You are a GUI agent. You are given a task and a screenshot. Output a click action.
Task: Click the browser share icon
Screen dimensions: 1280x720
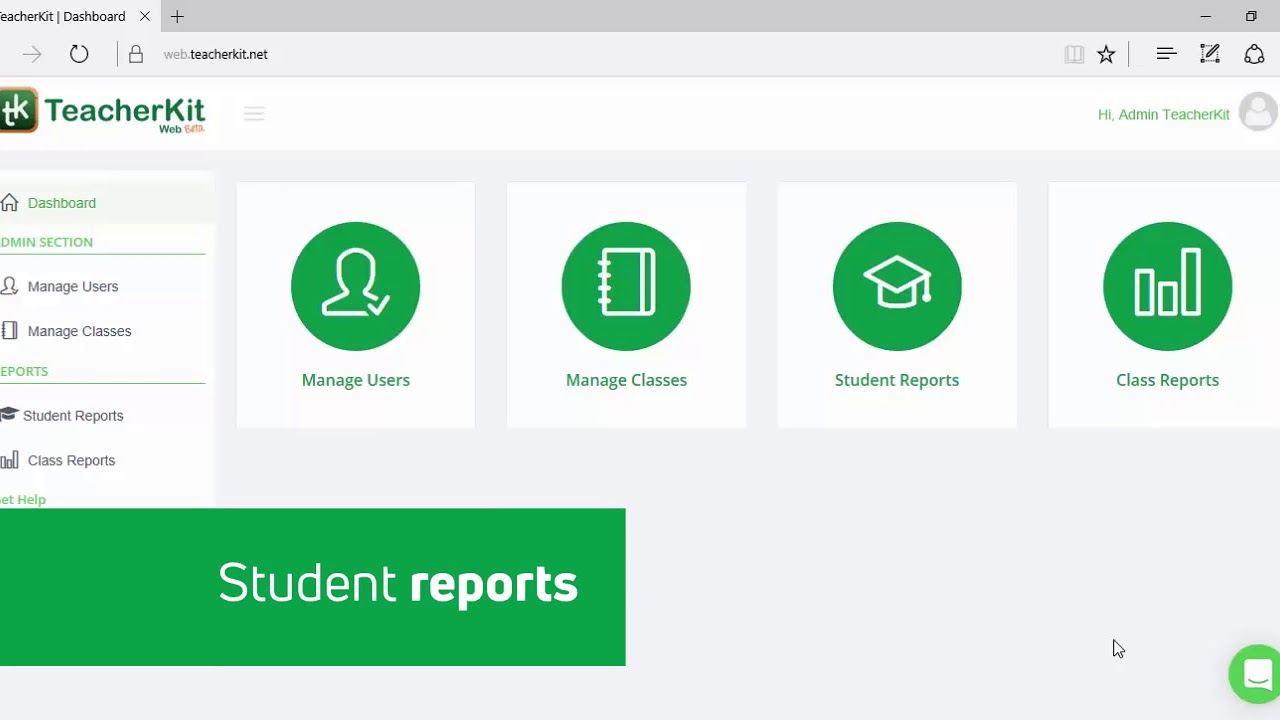pyautogui.click(x=1254, y=54)
